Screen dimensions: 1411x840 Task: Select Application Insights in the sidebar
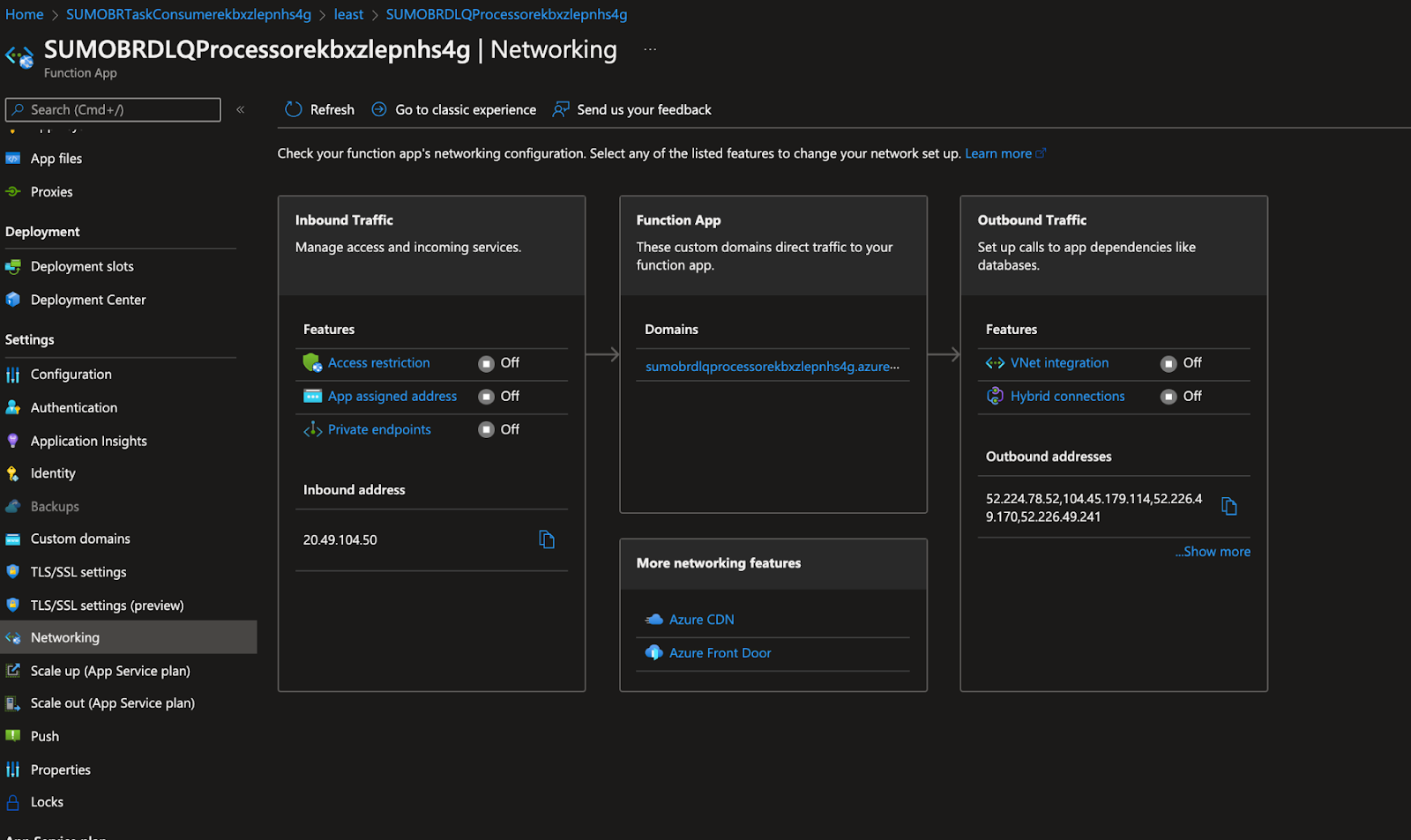click(x=88, y=440)
